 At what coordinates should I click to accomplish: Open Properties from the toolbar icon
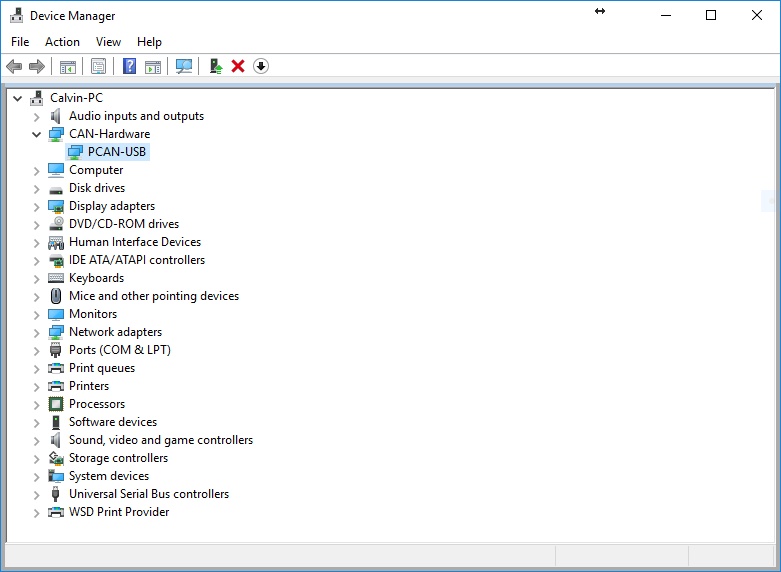pos(98,66)
